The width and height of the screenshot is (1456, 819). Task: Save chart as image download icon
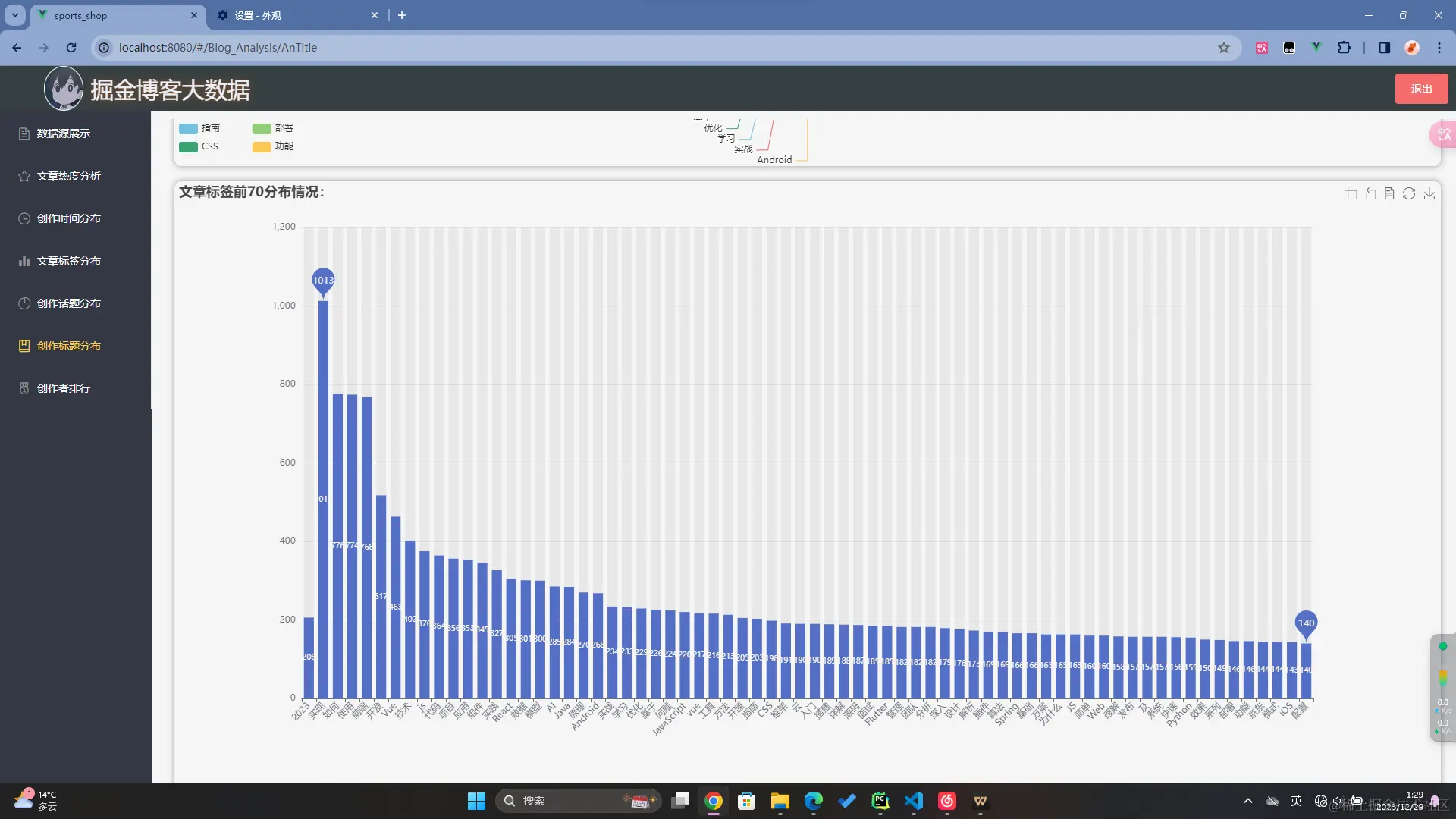1429,194
